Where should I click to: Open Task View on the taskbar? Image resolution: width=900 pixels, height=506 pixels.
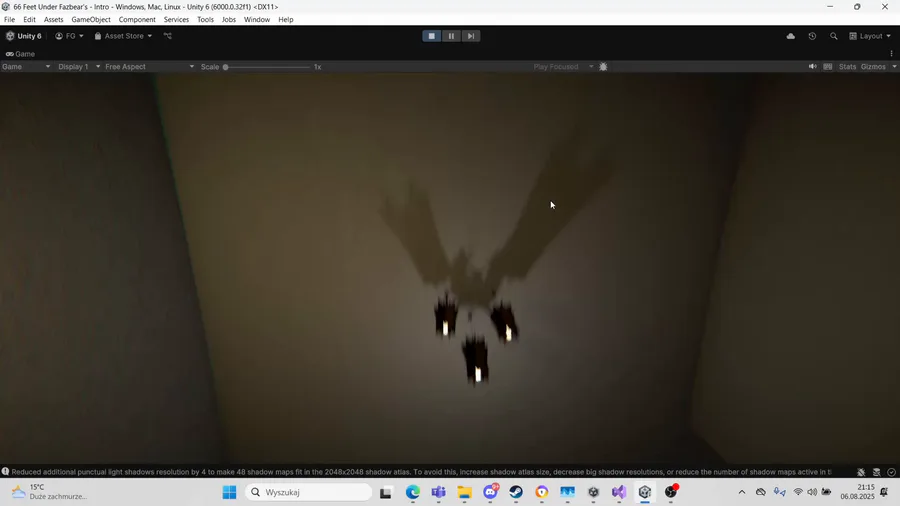click(386, 492)
